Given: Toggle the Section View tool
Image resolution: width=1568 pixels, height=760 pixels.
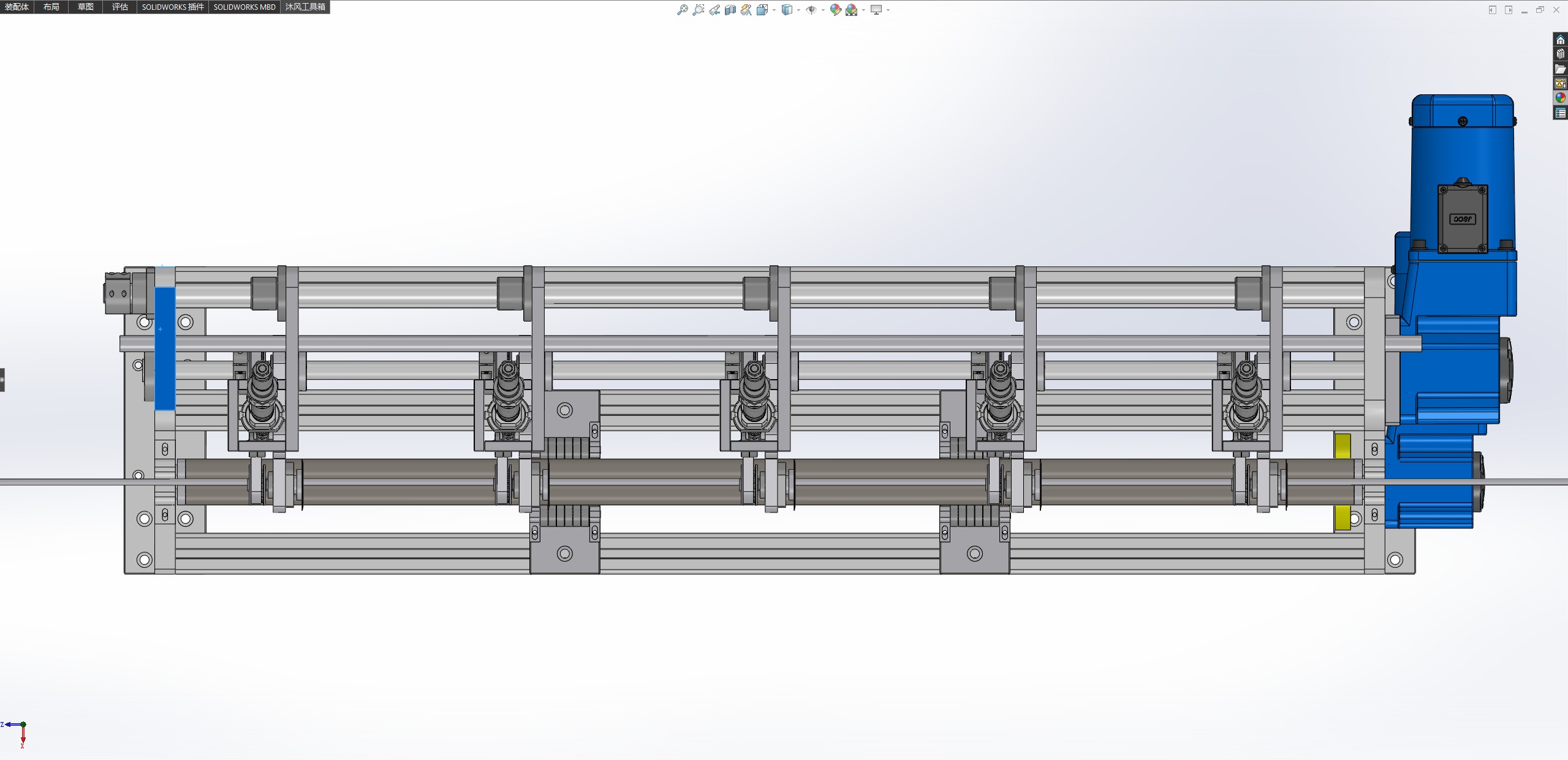Looking at the screenshot, I should pyautogui.click(x=730, y=10).
